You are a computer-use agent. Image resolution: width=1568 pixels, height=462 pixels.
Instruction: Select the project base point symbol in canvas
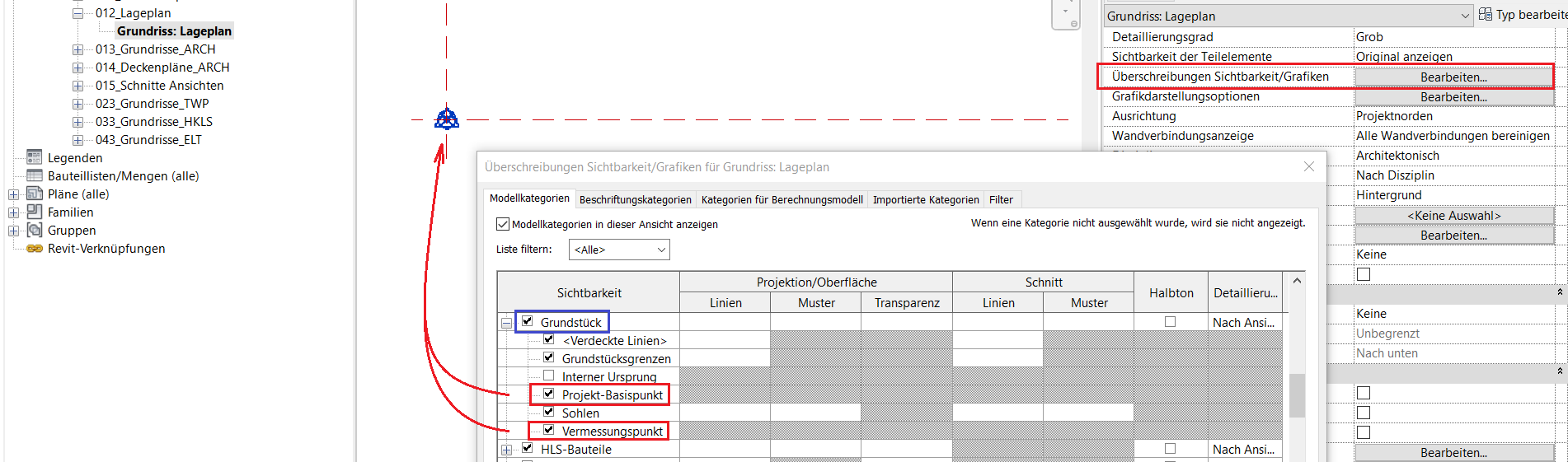[x=446, y=120]
